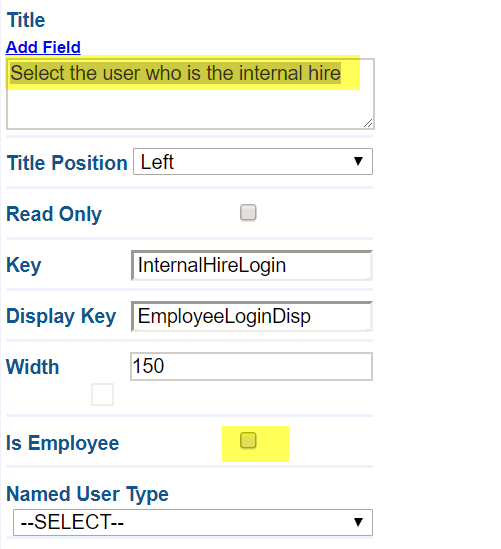Click the Key field containing InternalHireLogin
This screenshot has height=549, width=501.
tap(252, 265)
